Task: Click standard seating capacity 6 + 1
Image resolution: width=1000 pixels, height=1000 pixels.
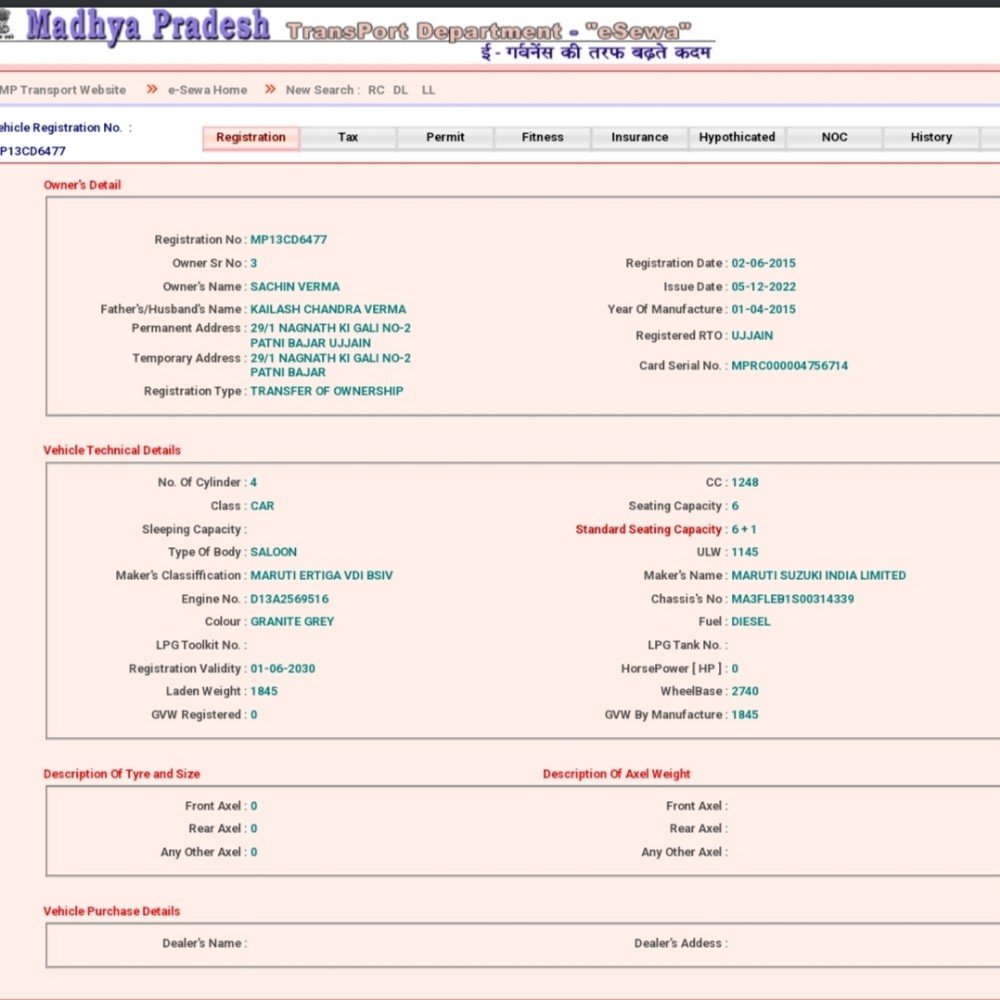Action: coord(744,529)
